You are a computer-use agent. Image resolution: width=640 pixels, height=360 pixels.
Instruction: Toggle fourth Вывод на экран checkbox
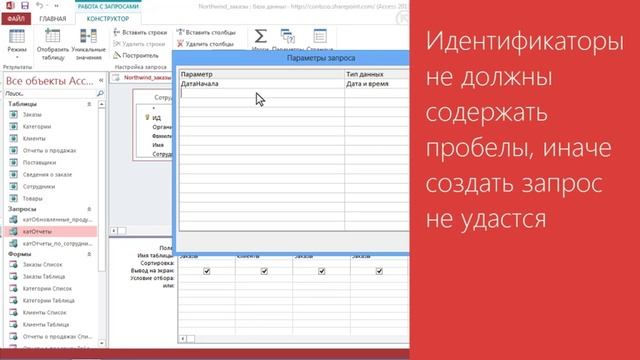tap(379, 271)
